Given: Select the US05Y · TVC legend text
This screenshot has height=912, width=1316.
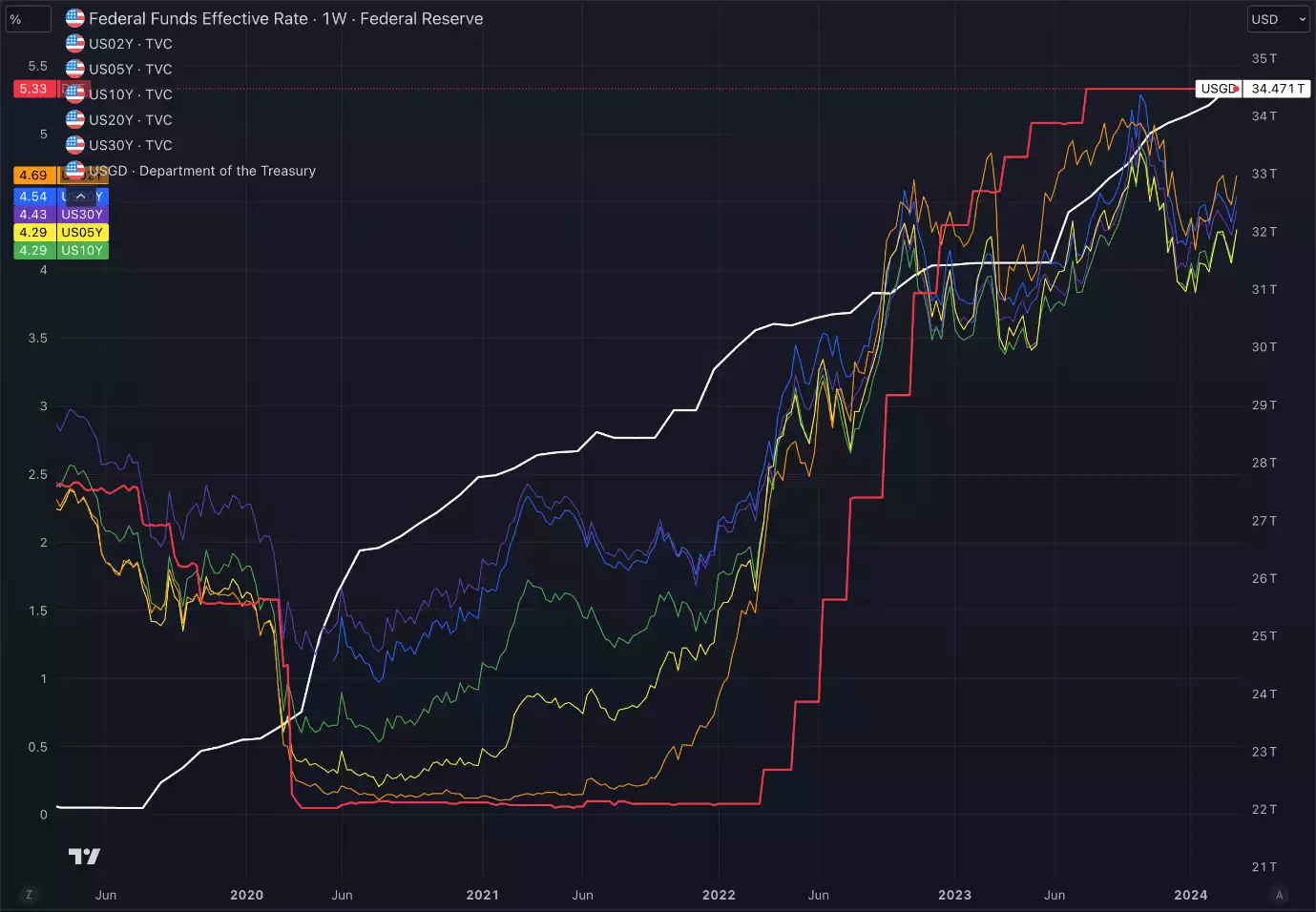Looking at the screenshot, I should (x=131, y=69).
